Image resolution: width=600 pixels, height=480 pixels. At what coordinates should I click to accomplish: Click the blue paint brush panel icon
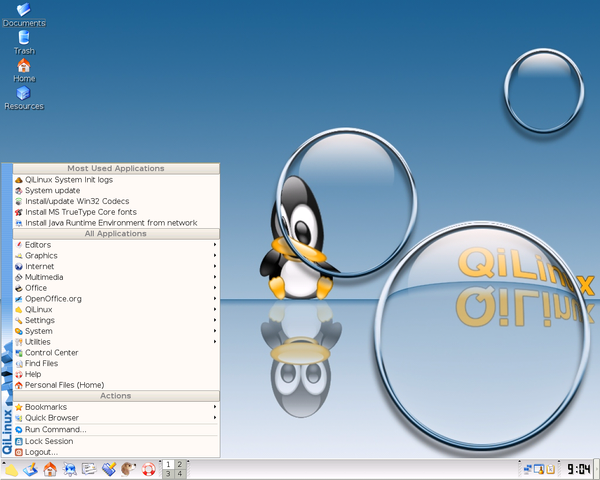click(109, 469)
